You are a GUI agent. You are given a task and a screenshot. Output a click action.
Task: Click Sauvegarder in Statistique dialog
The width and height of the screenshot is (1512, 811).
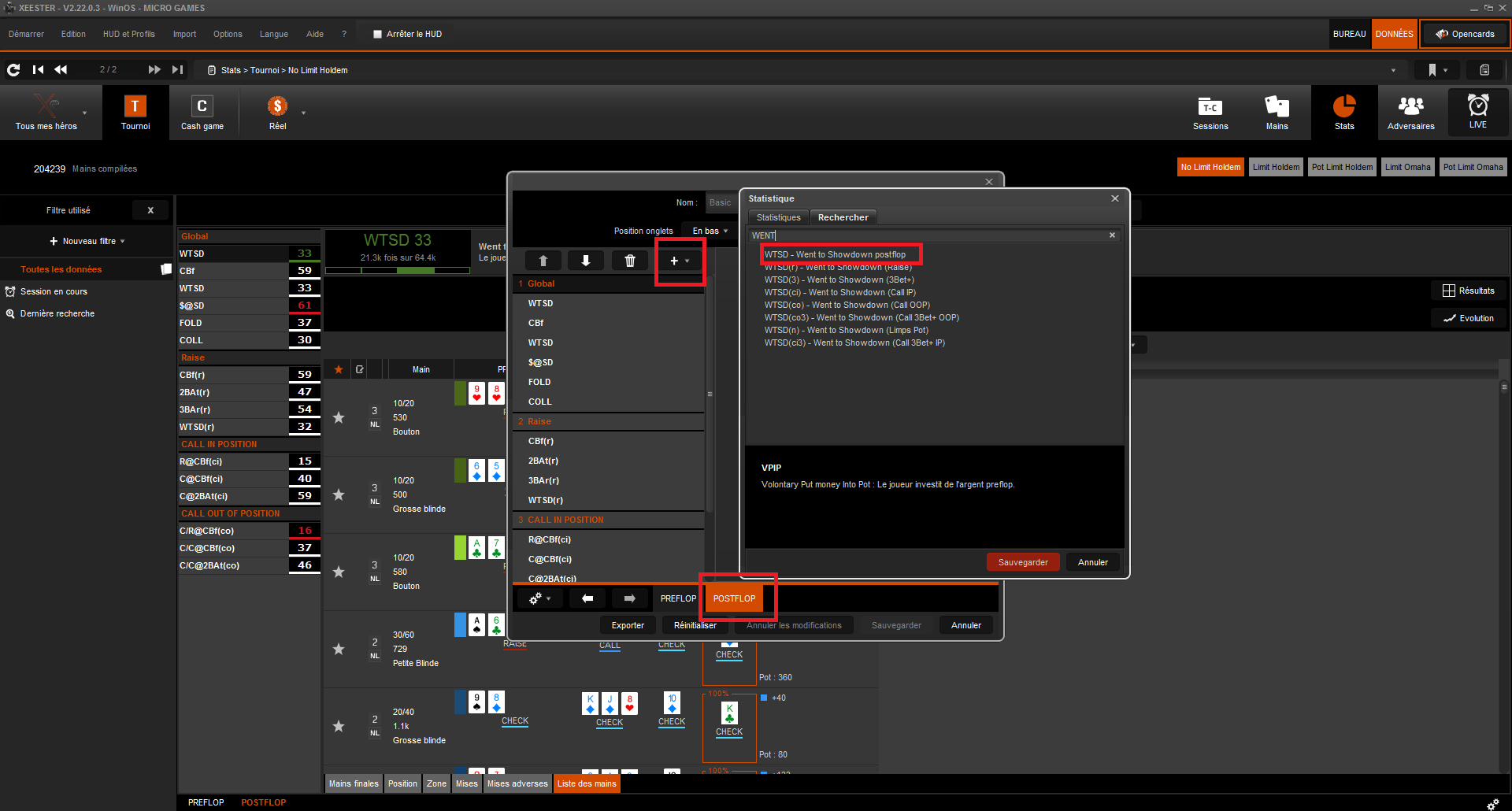(1023, 562)
